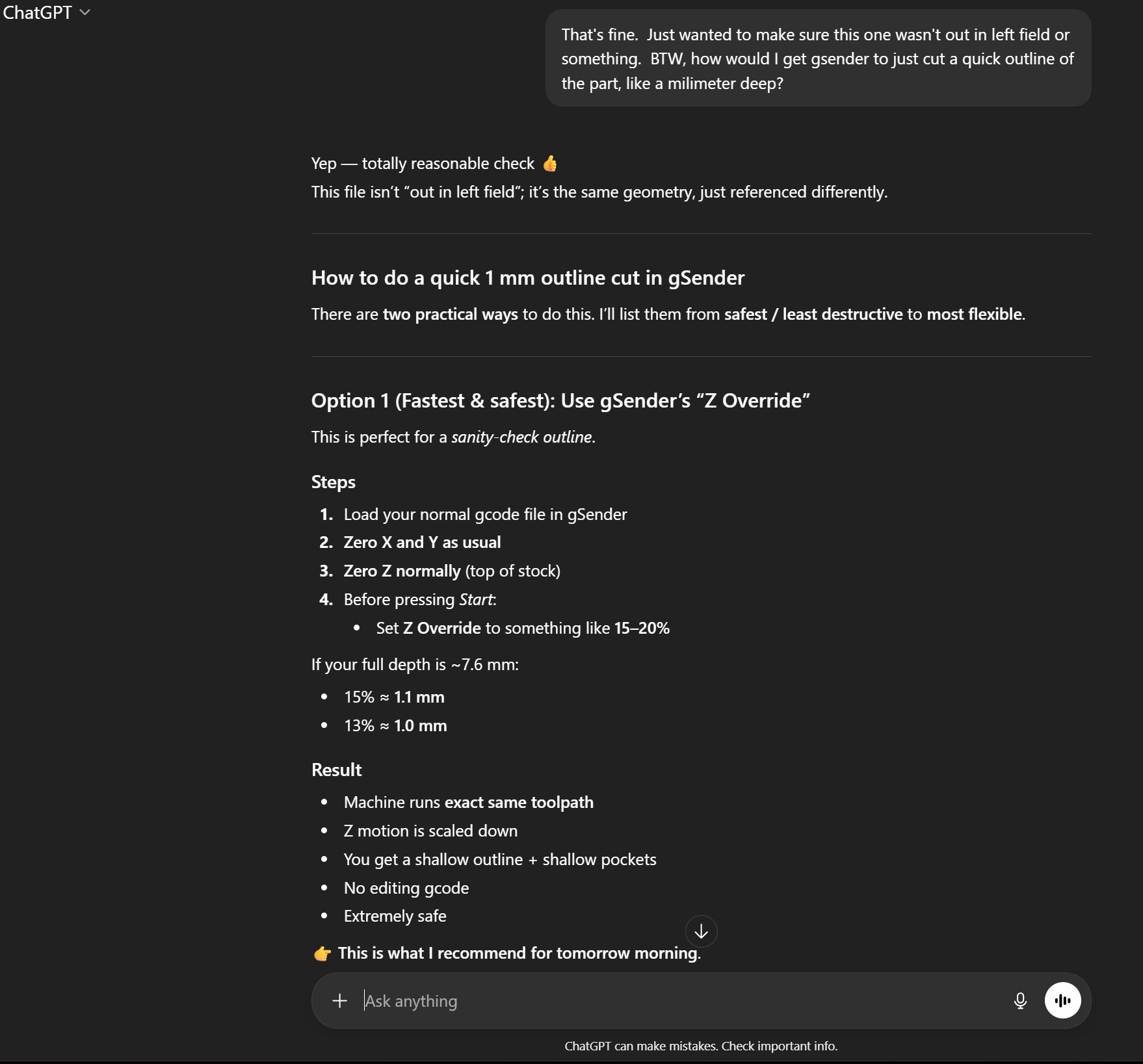The width and height of the screenshot is (1143, 1064).
Task: Click the microphone dictation icon
Action: 1020,1001
